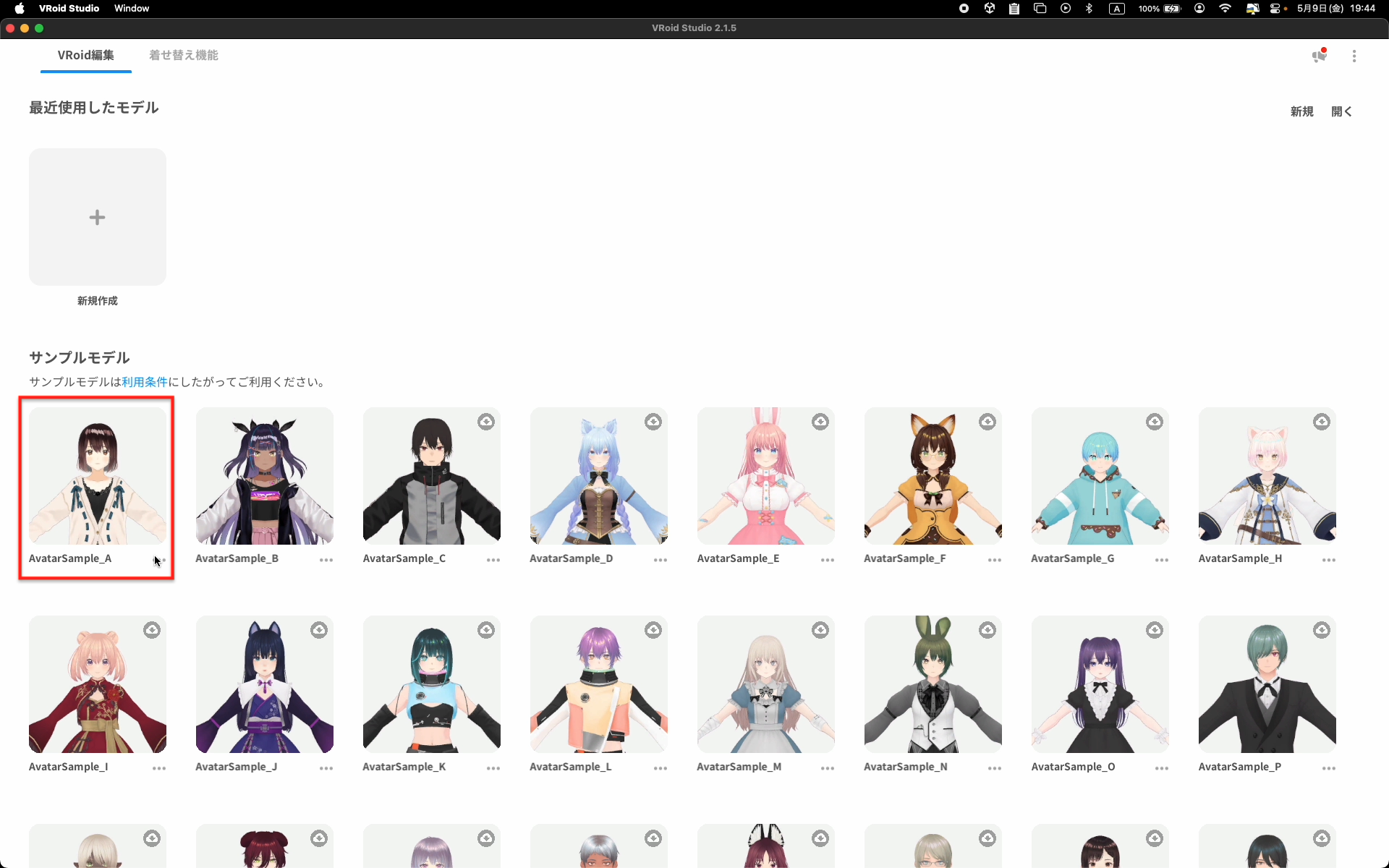The height and width of the screenshot is (868, 1389).
Task: Click the Bluetooth menu bar icon
Action: (x=1089, y=8)
